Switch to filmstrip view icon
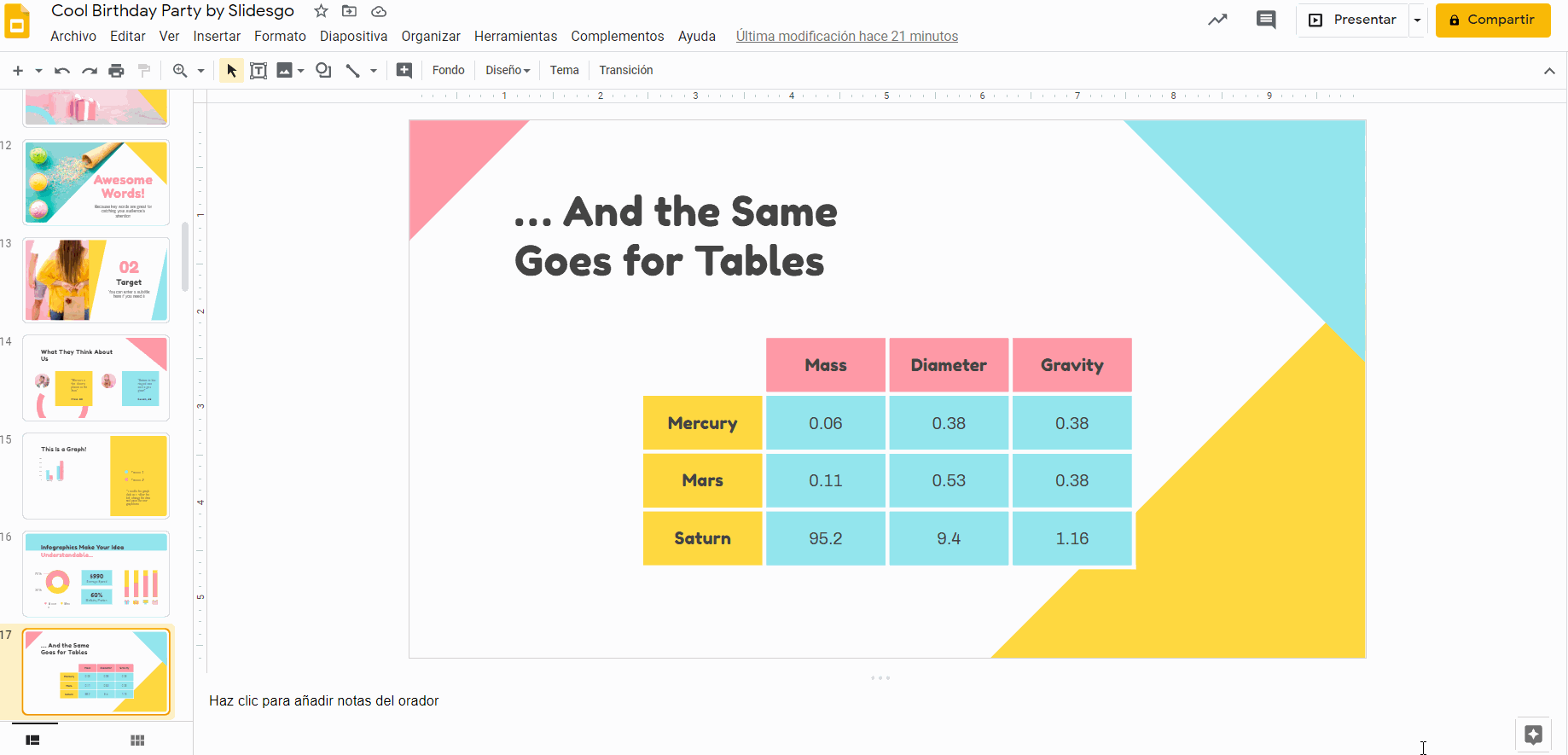Viewport: 1568px width, 755px height. pyautogui.click(x=32, y=740)
